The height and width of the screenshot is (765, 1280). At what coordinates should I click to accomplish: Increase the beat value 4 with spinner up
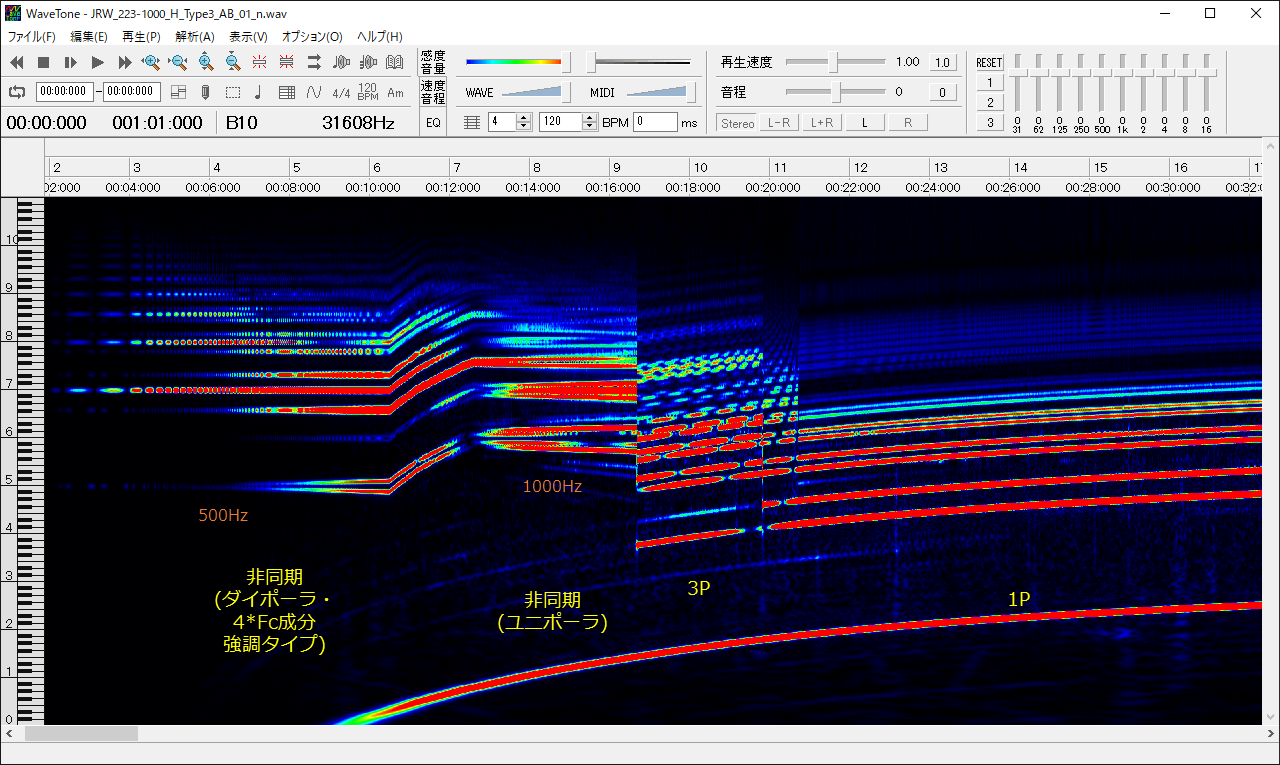pos(524,118)
